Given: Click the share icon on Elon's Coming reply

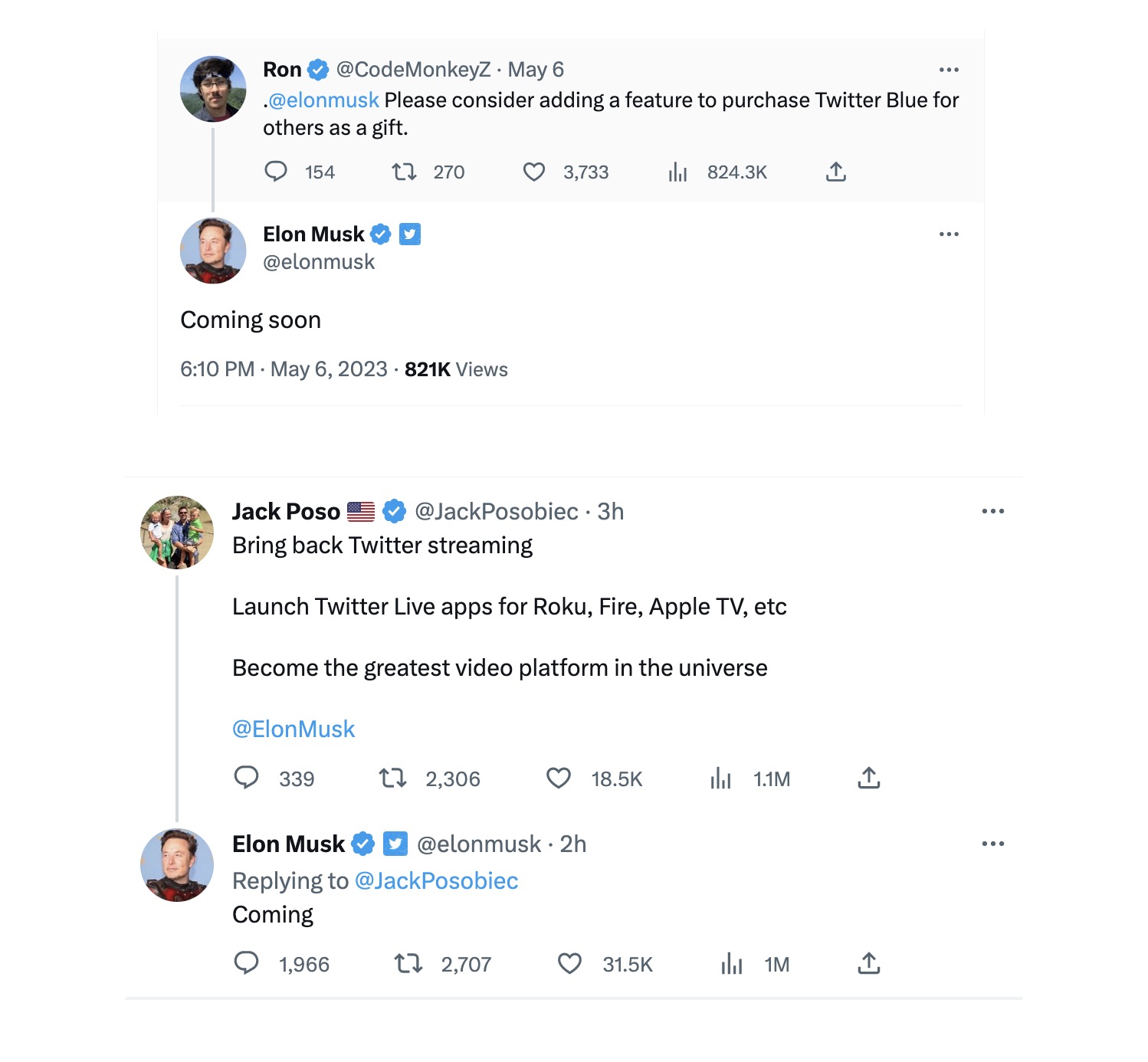Looking at the screenshot, I should pyautogui.click(x=868, y=964).
